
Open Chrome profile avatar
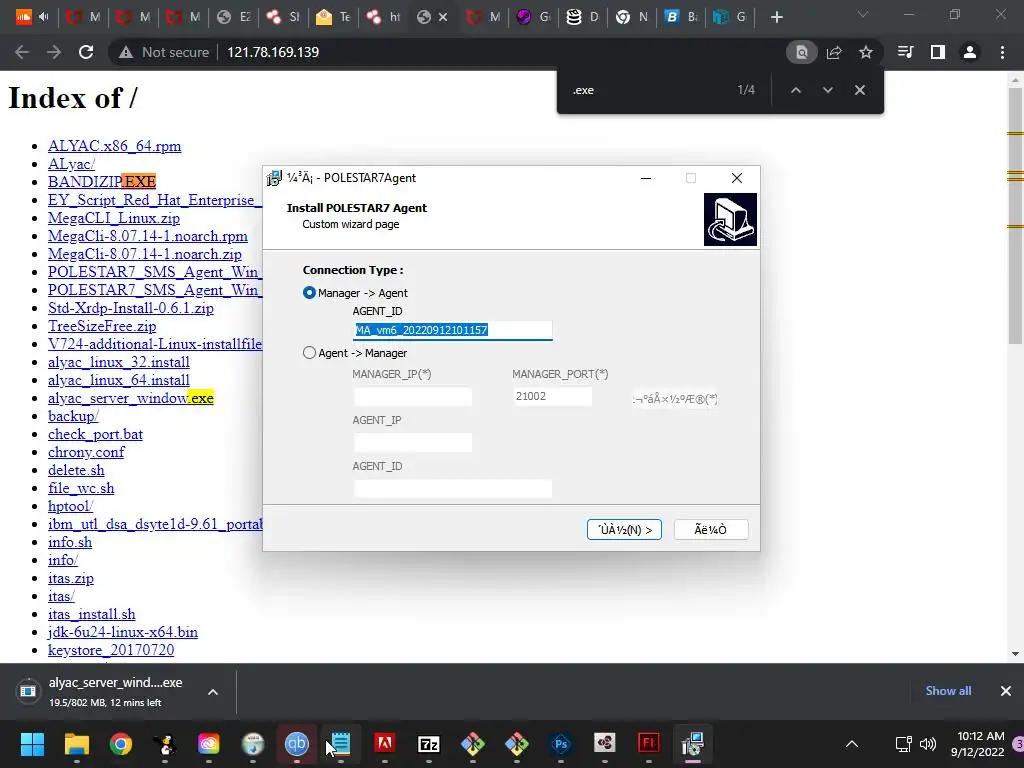[970, 52]
